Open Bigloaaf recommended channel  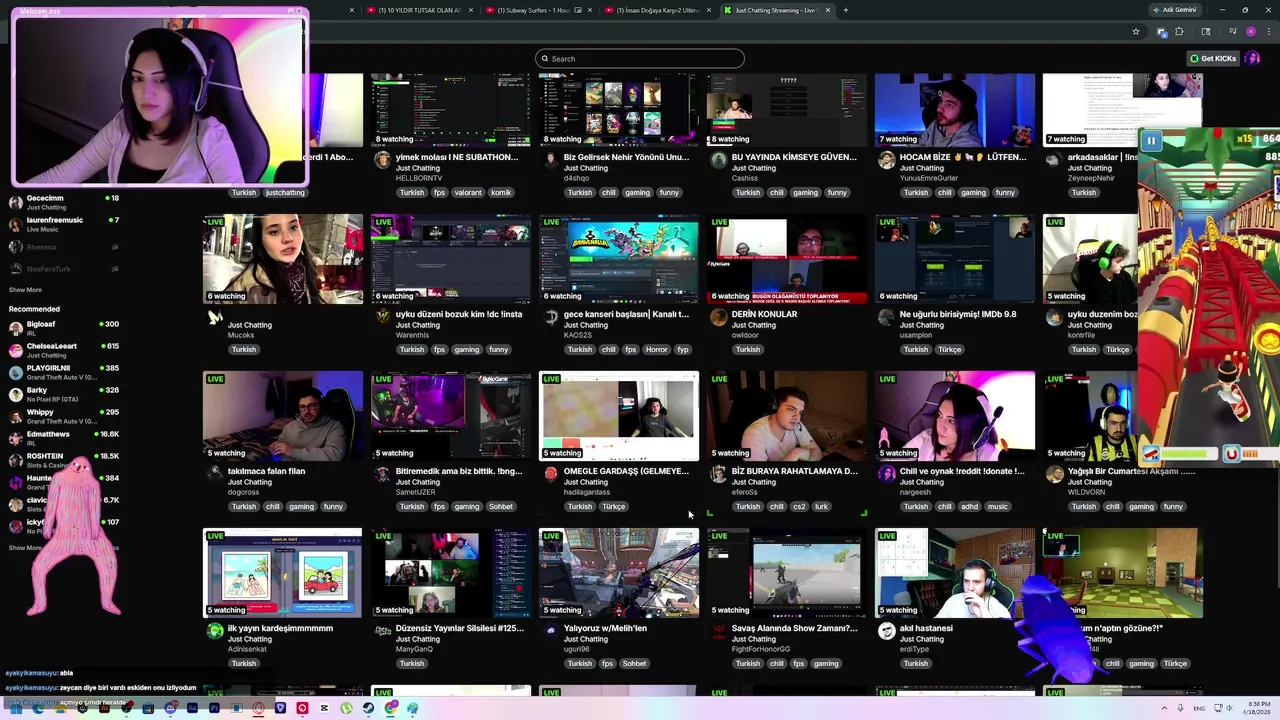click(64, 328)
